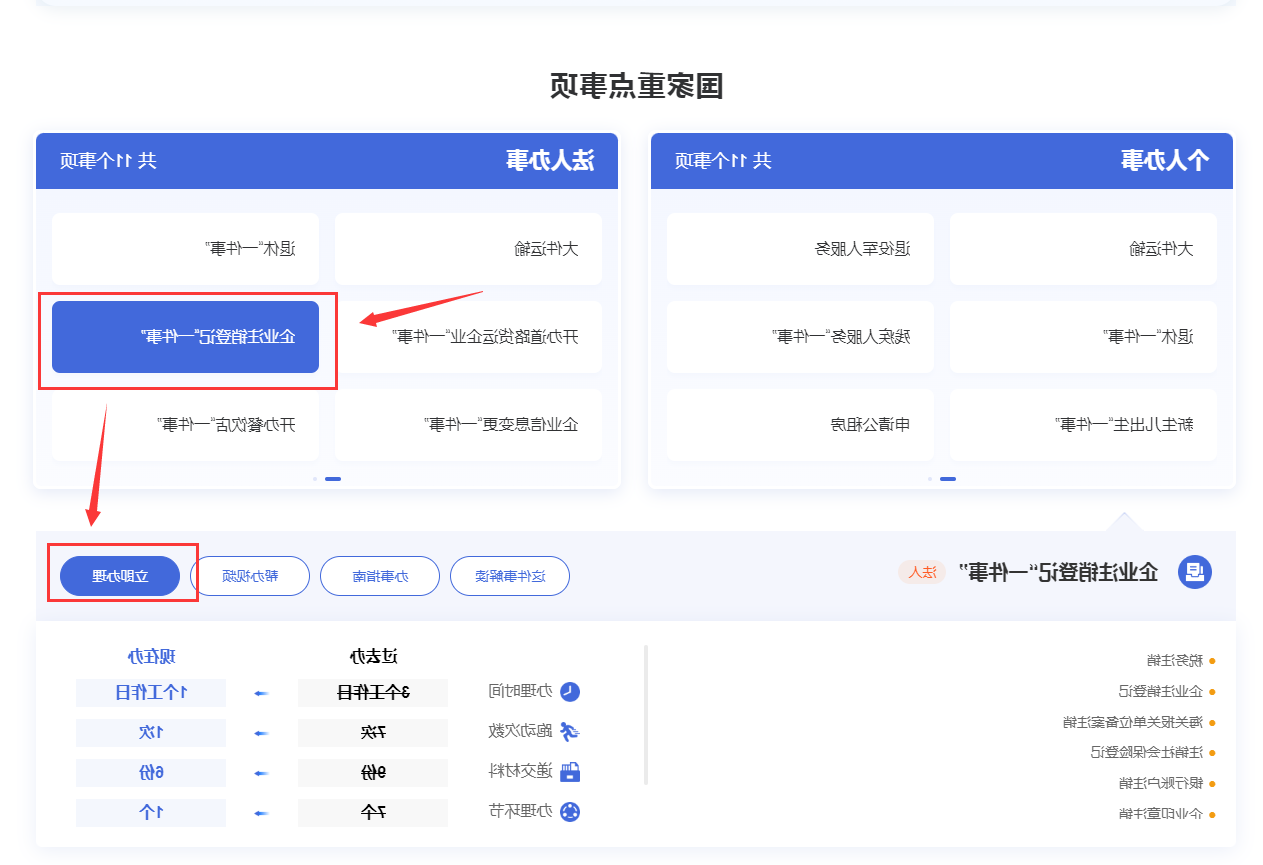This screenshot has width=1263, height=865.
Task: Open 退役军人服务 card
Action: [800, 249]
